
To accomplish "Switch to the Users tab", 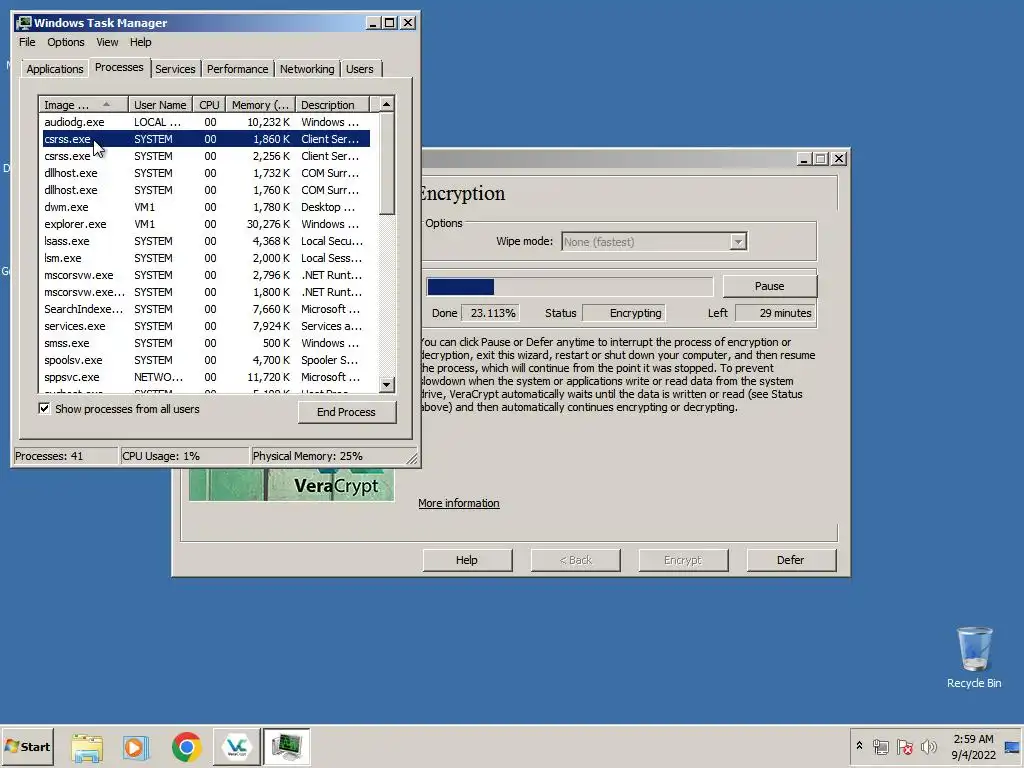I will point(360,69).
